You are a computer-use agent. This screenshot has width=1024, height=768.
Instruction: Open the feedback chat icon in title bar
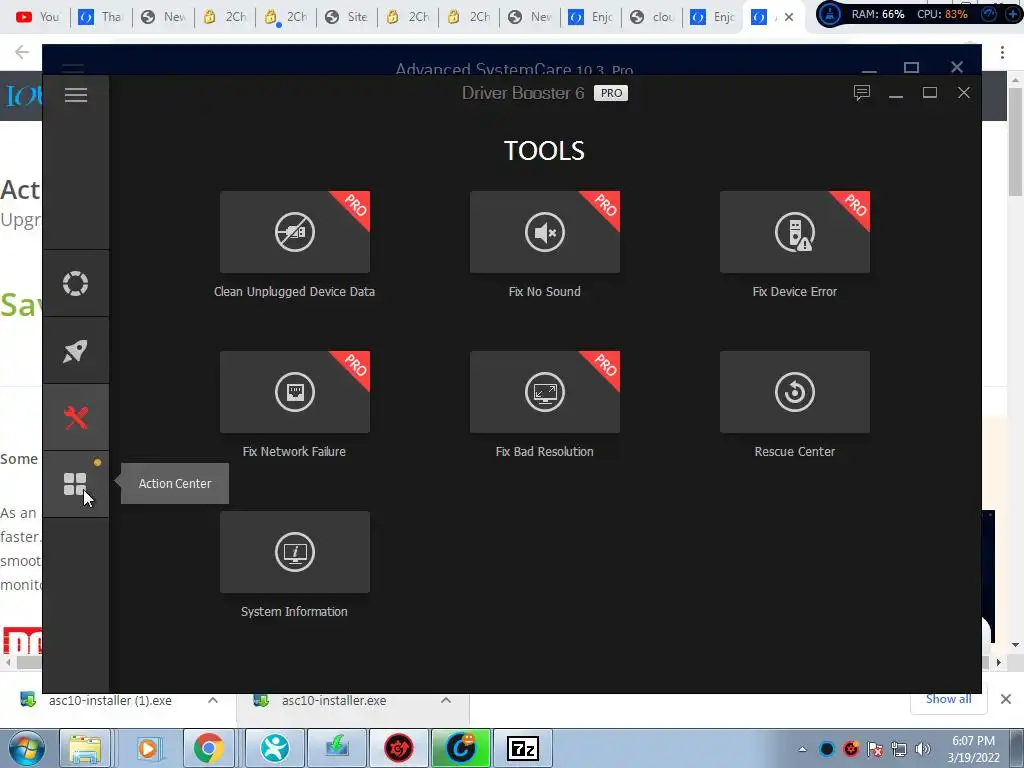(x=862, y=93)
